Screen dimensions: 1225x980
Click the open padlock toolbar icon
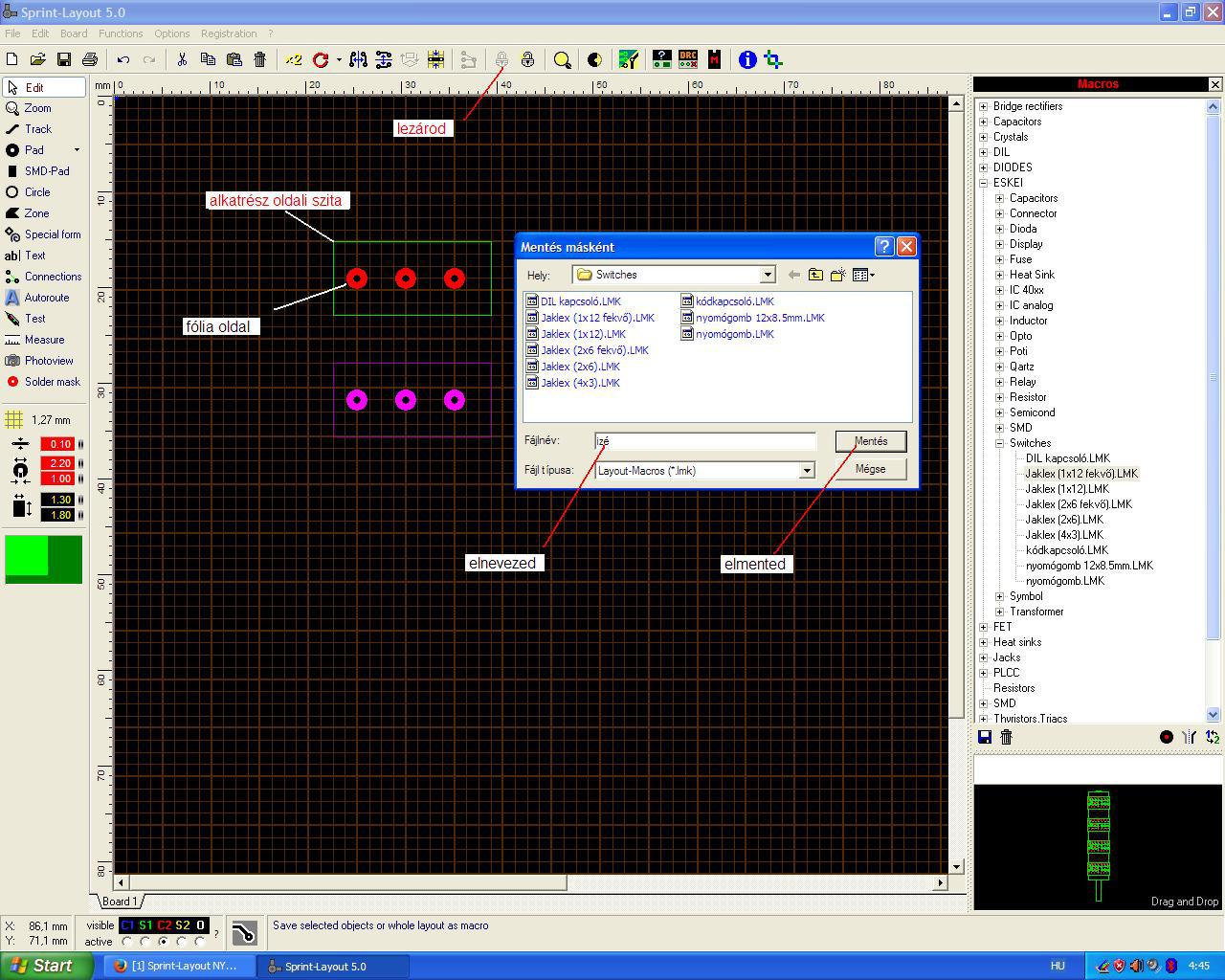pyautogui.click(x=527, y=59)
